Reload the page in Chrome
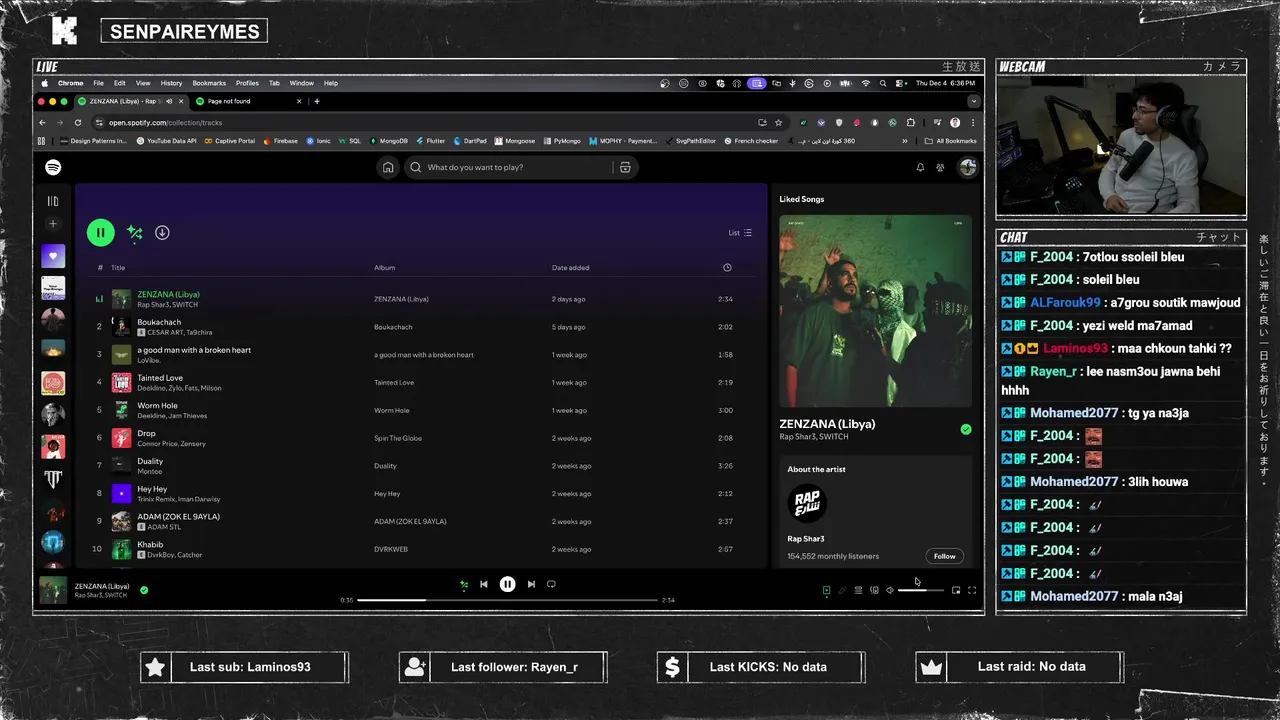This screenshot has height=720, width=1280. [x=77, y=122]
